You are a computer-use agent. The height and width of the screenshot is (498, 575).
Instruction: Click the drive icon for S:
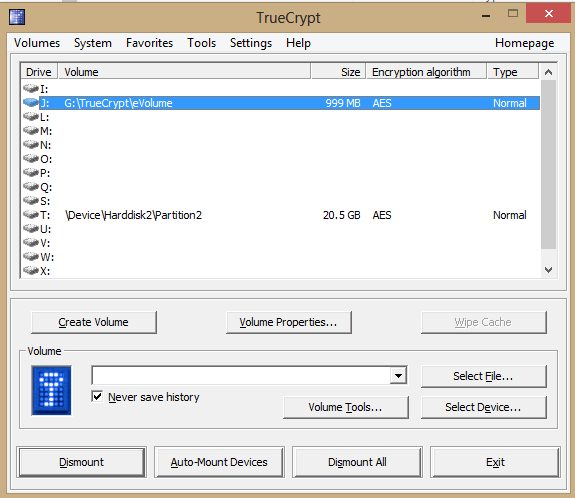click(x=31, y=201)
